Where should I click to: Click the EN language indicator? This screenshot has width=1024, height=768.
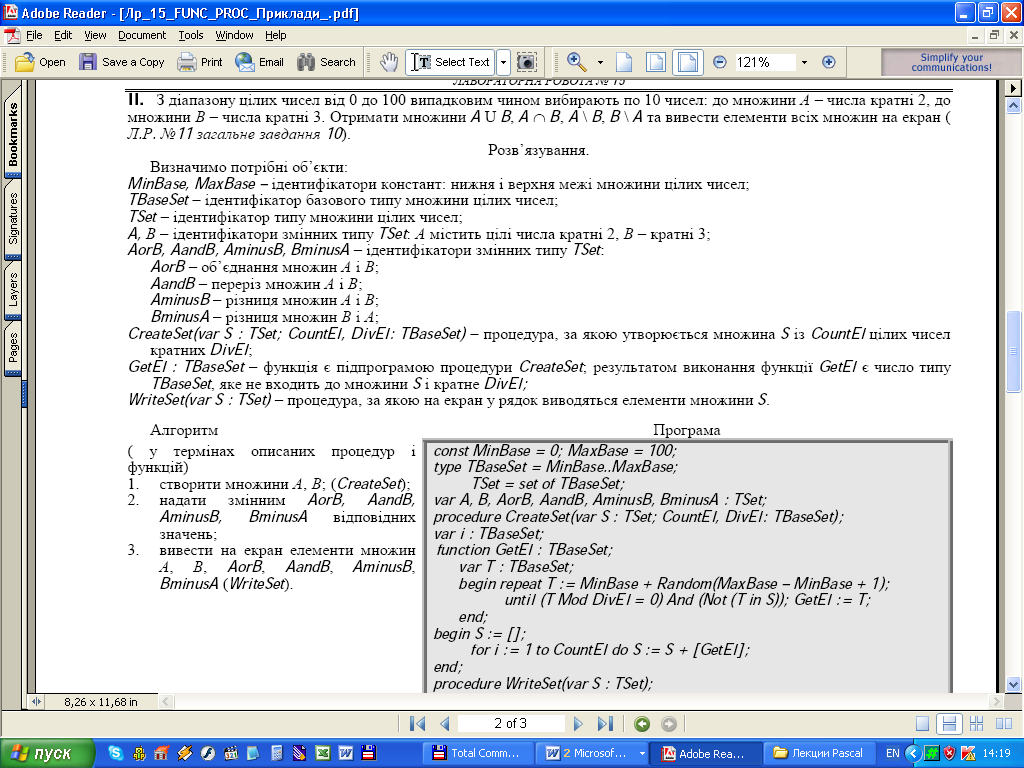892,753
